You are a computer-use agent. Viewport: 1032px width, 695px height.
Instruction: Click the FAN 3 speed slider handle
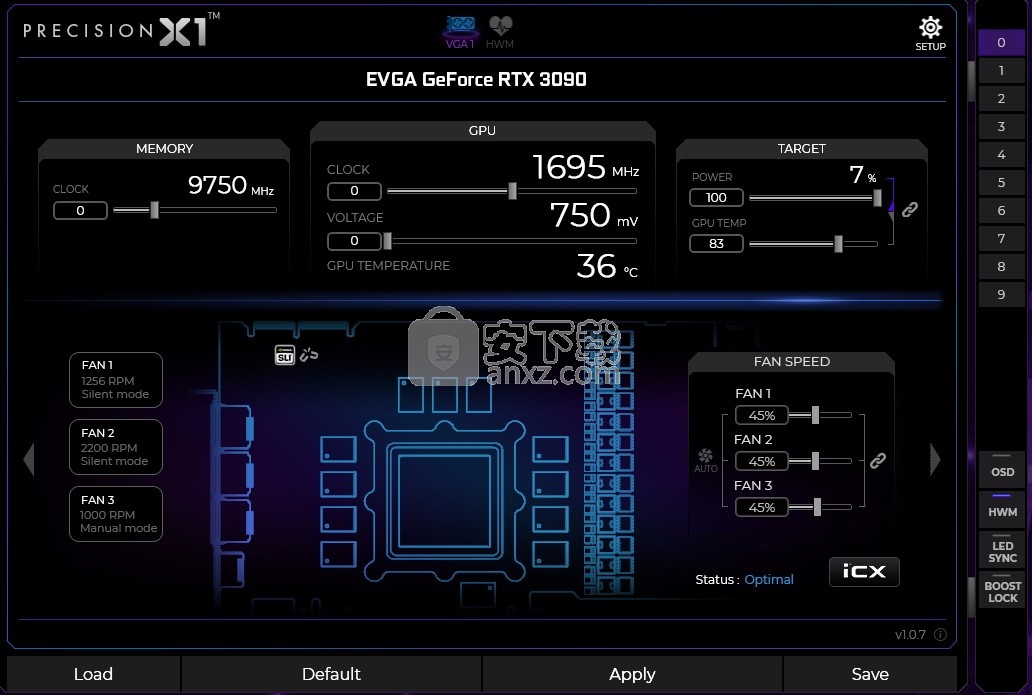817,507
